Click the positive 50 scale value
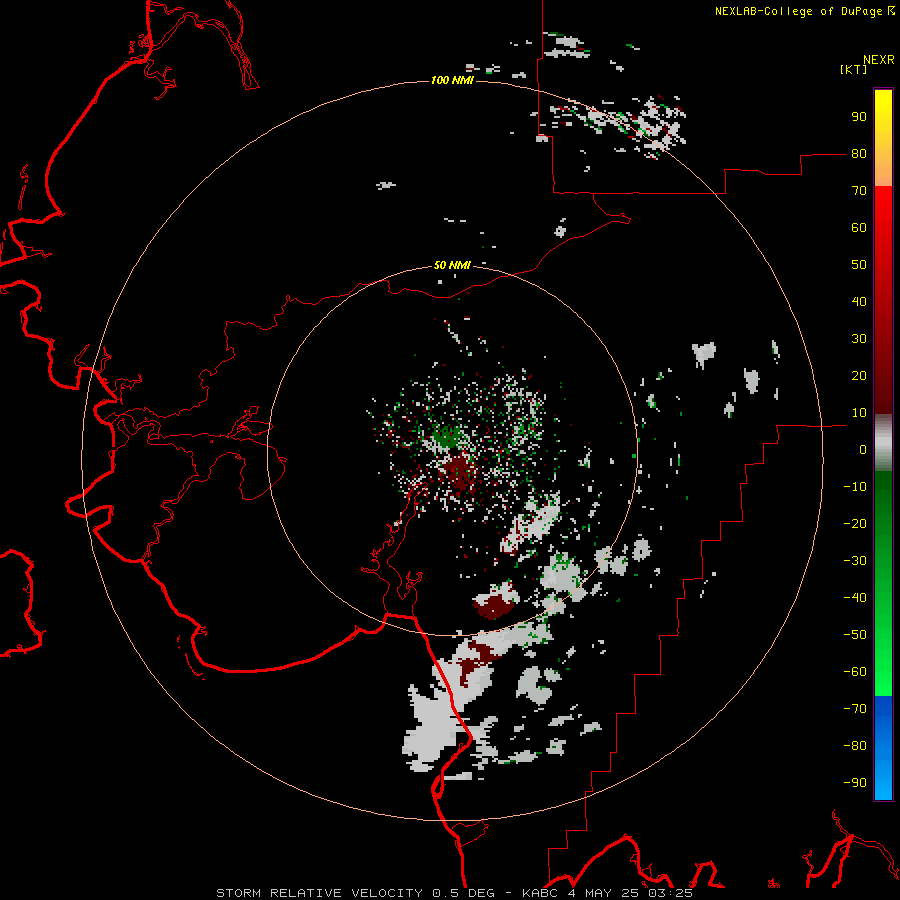The image size is (900, 900). point(859,265)
